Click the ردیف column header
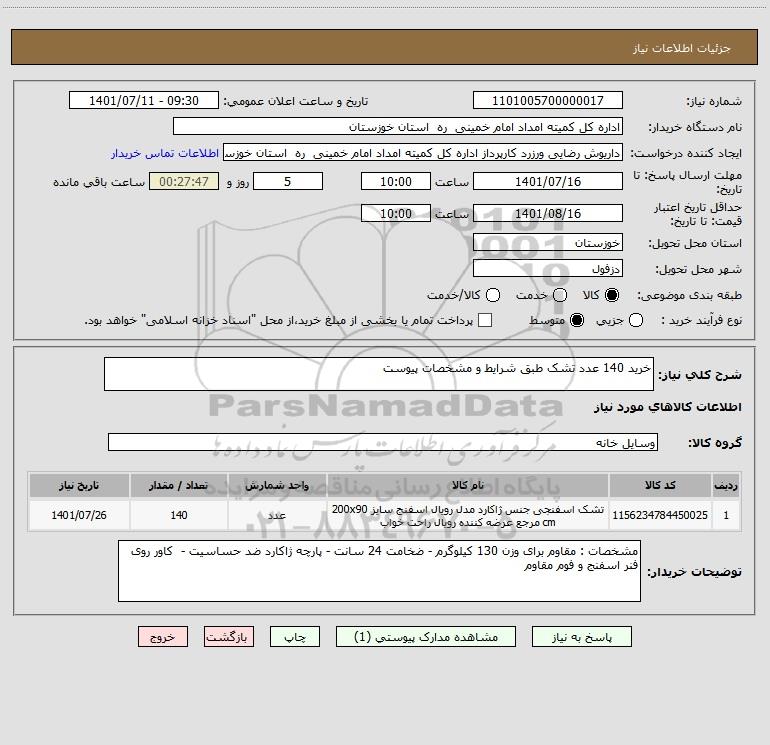 tap(726, 485)
